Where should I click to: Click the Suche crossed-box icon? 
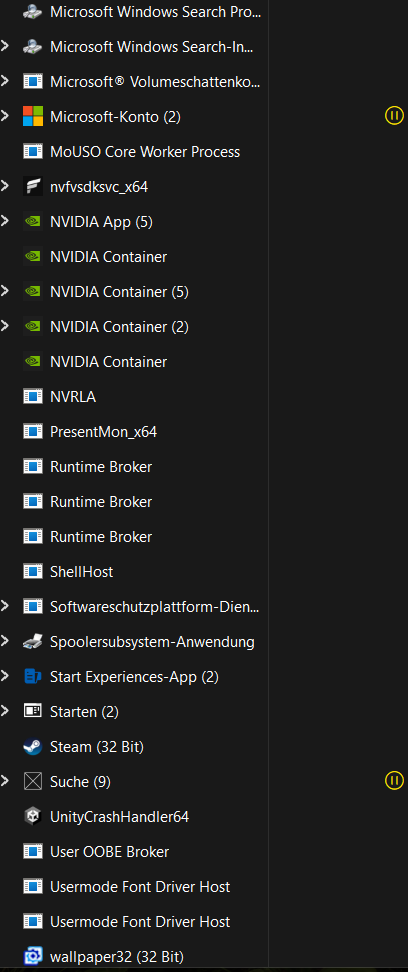[x=32, y=782]
